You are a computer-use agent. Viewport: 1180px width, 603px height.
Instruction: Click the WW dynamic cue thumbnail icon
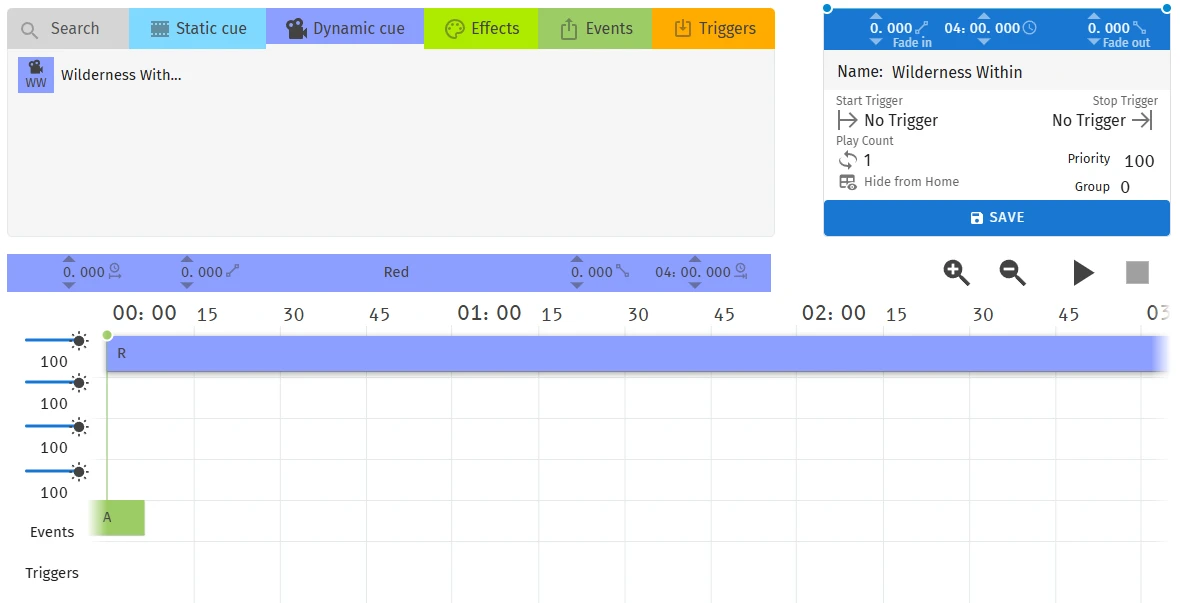[36, 75]
